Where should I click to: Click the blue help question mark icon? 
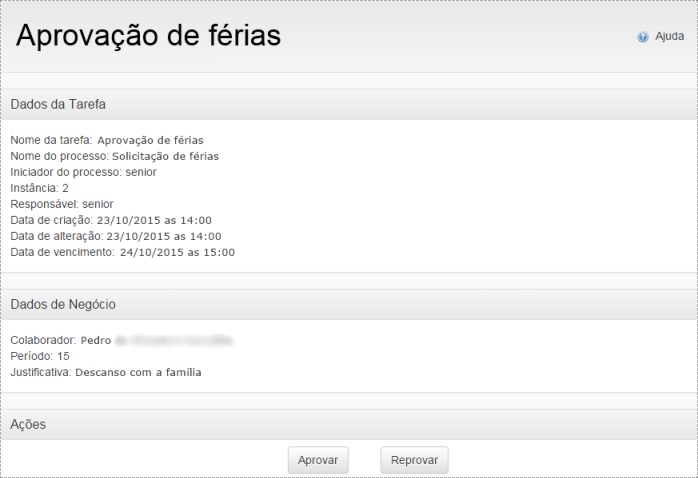pyautogui.click(x=643, y=37)
